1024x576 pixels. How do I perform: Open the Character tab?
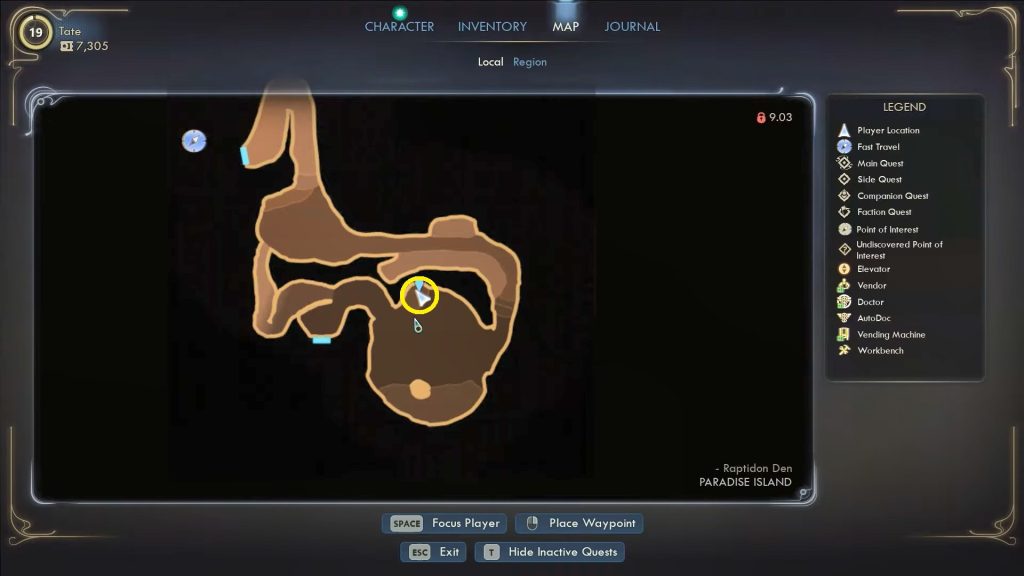[399, 26]
